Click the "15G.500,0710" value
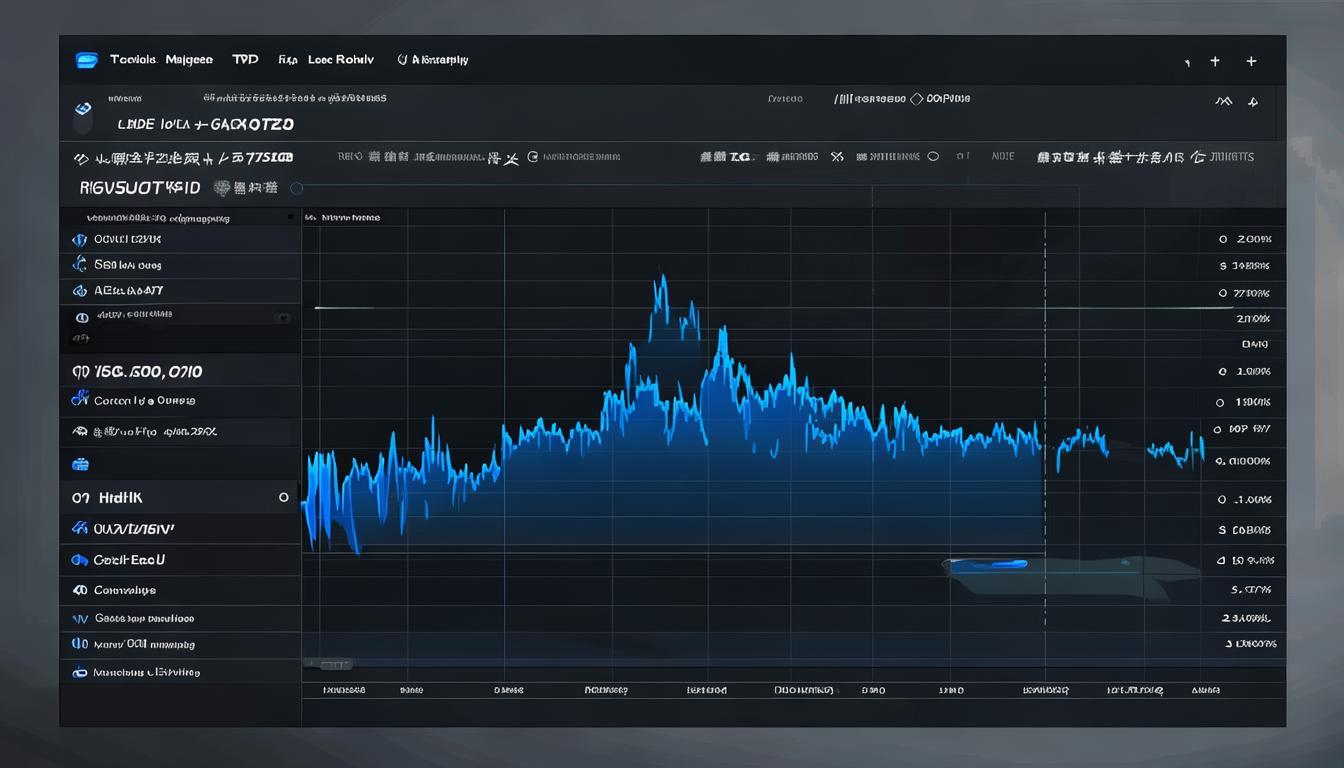 [149, 372]
